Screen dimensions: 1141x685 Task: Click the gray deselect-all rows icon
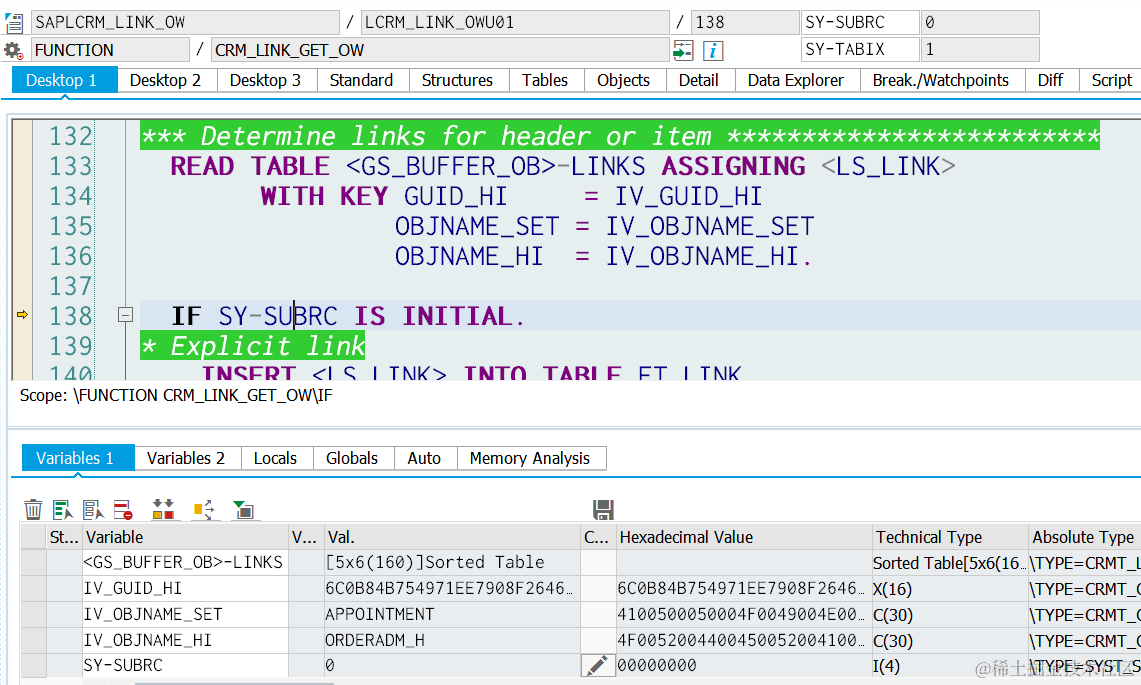[x=93, y=510]
